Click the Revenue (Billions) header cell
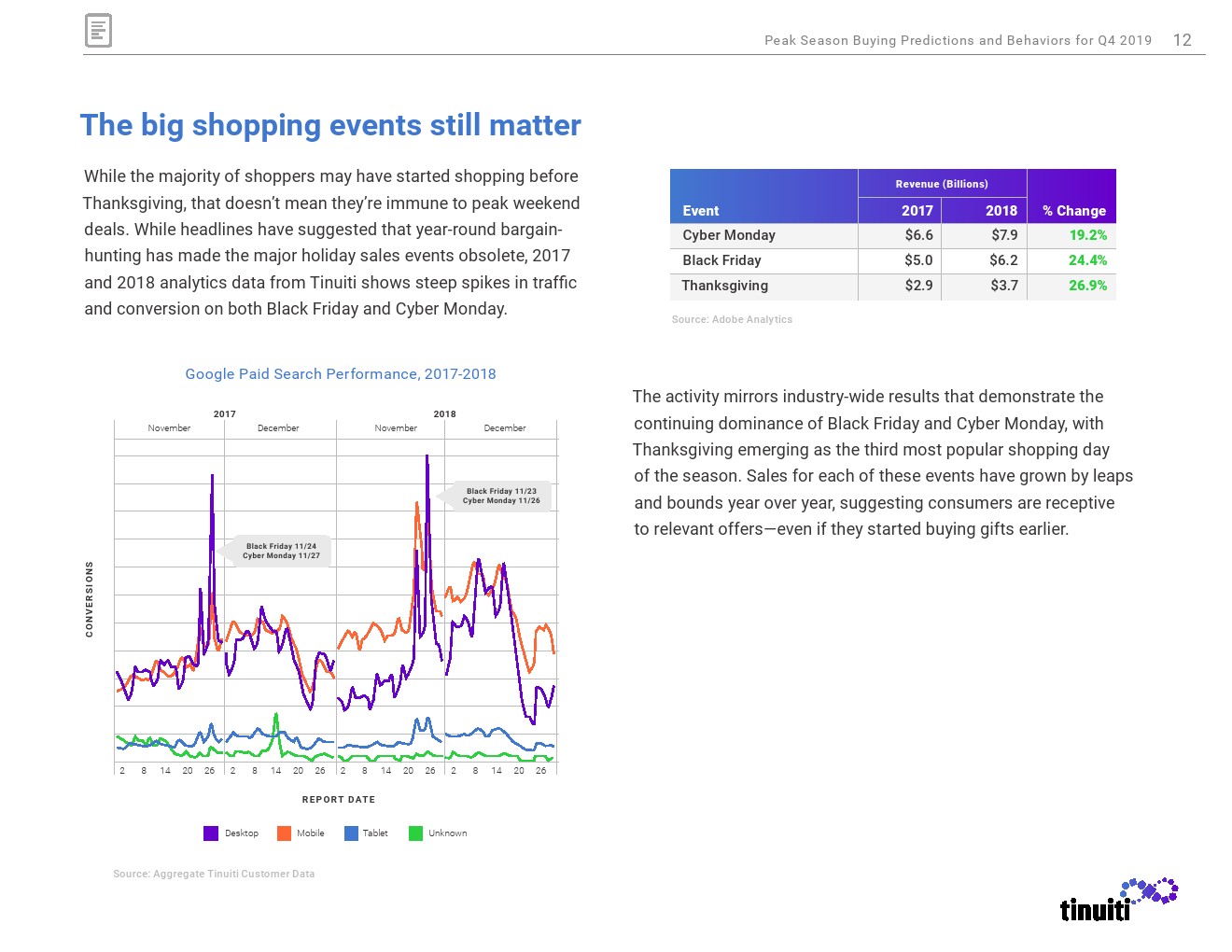Screen dimensions: 1232x952 point(941,184)
